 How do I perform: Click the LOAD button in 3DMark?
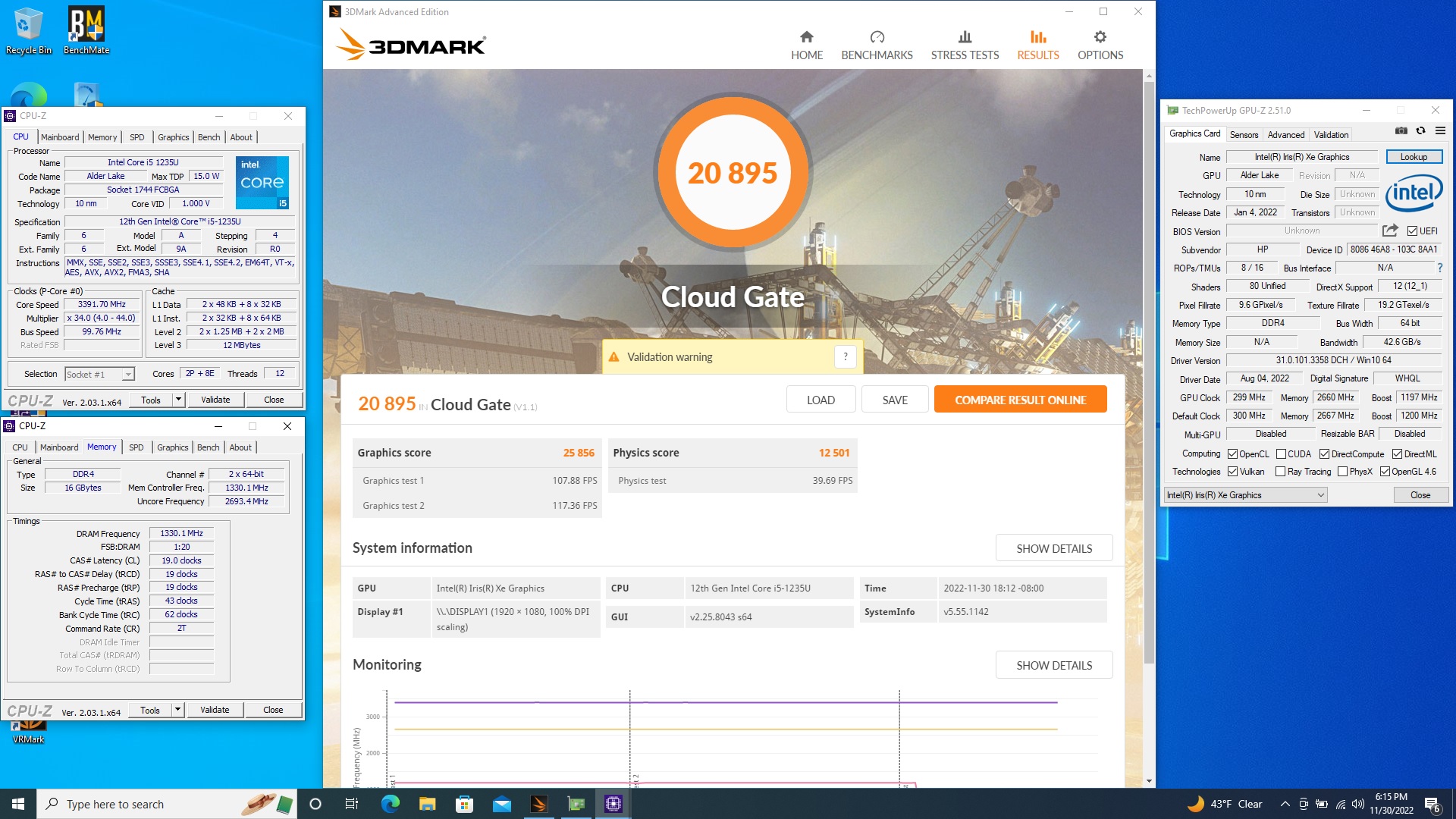point(821,400)
